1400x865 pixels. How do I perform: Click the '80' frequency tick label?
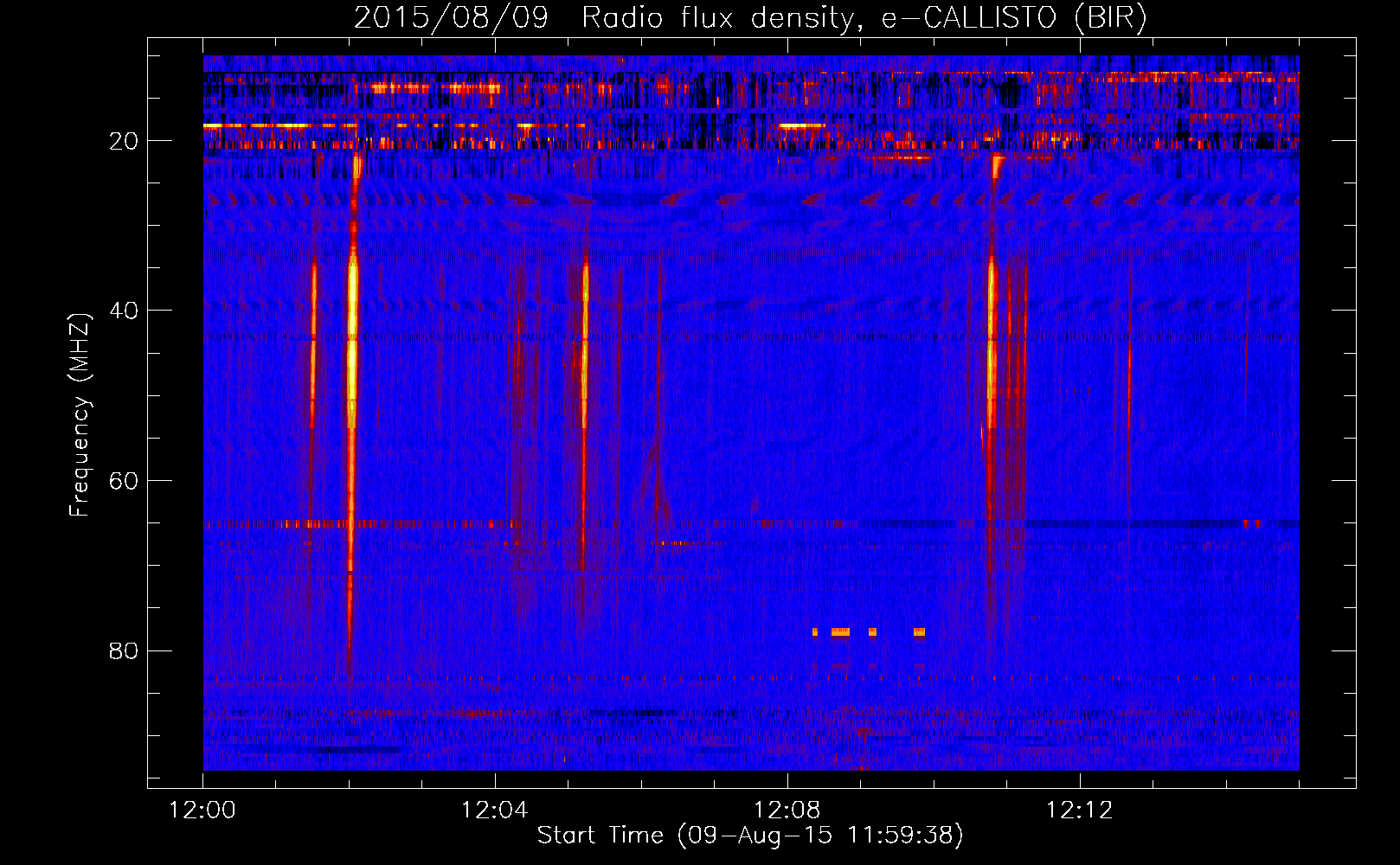124,650
